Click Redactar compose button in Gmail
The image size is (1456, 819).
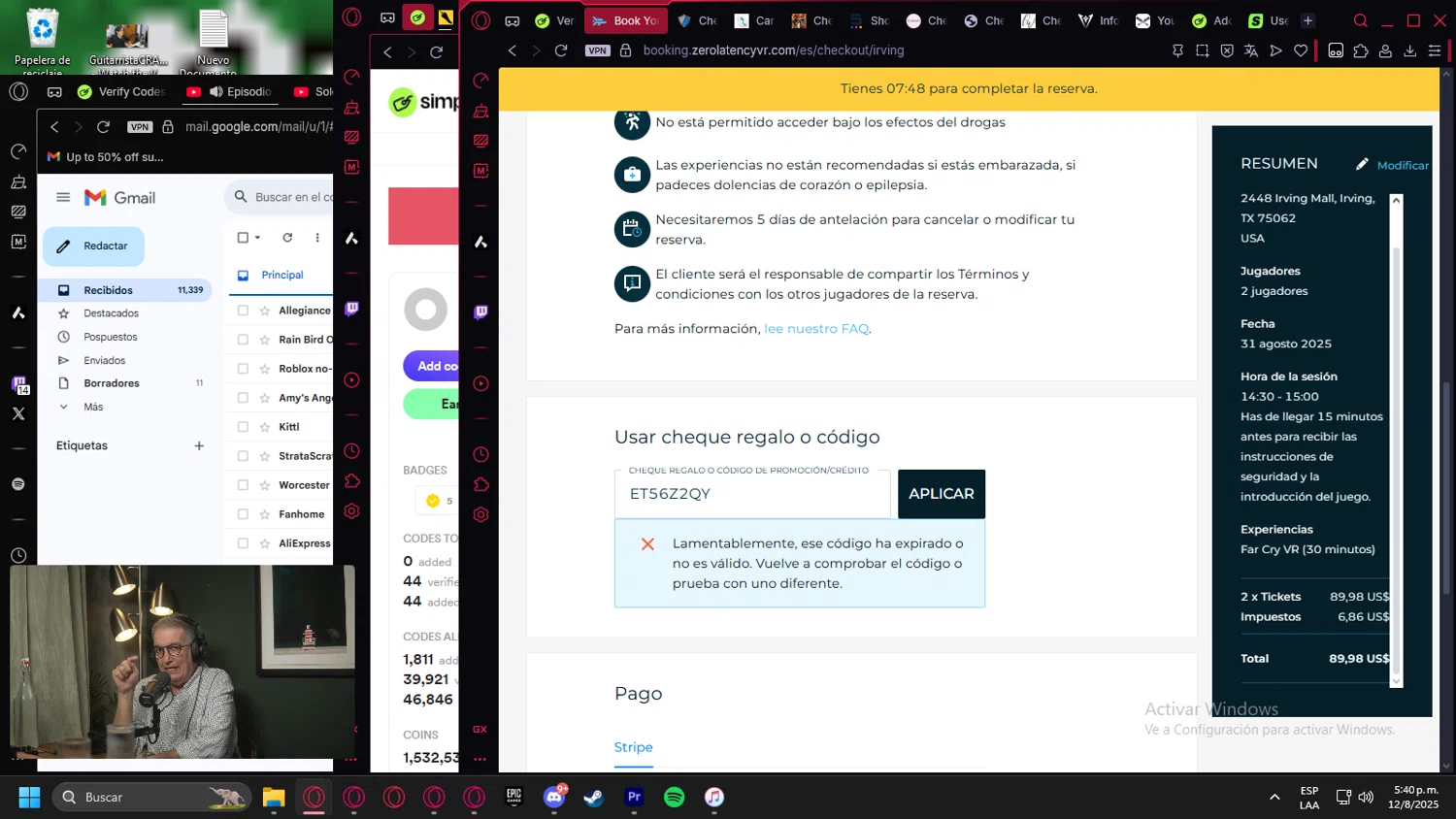(93, 246)
